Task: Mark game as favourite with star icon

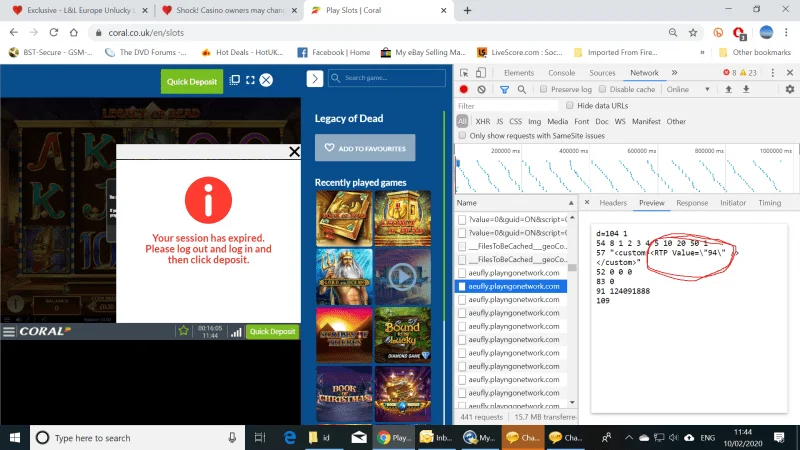Action: coord(184,331)
